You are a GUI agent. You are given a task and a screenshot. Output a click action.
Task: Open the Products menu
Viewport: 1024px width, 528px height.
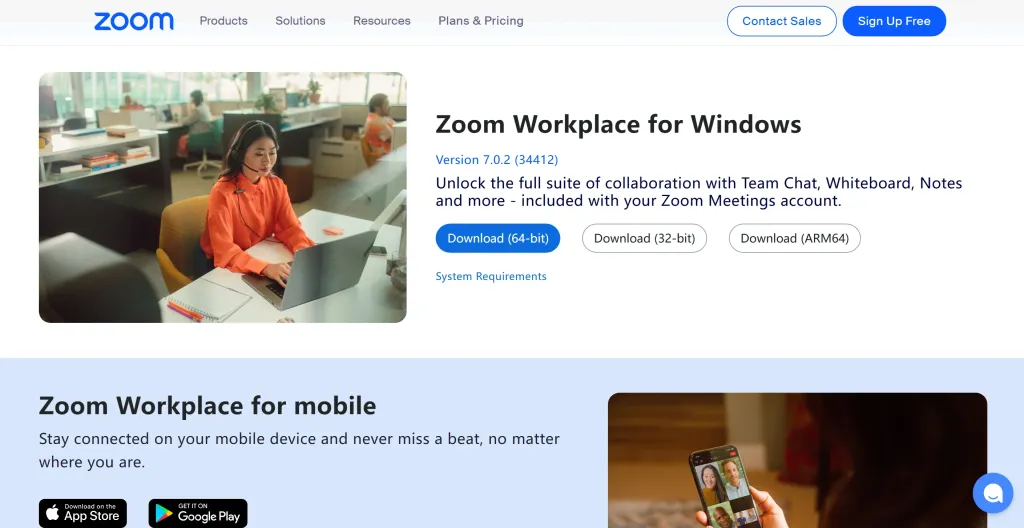pyautogui.click(x=223, y=21)
